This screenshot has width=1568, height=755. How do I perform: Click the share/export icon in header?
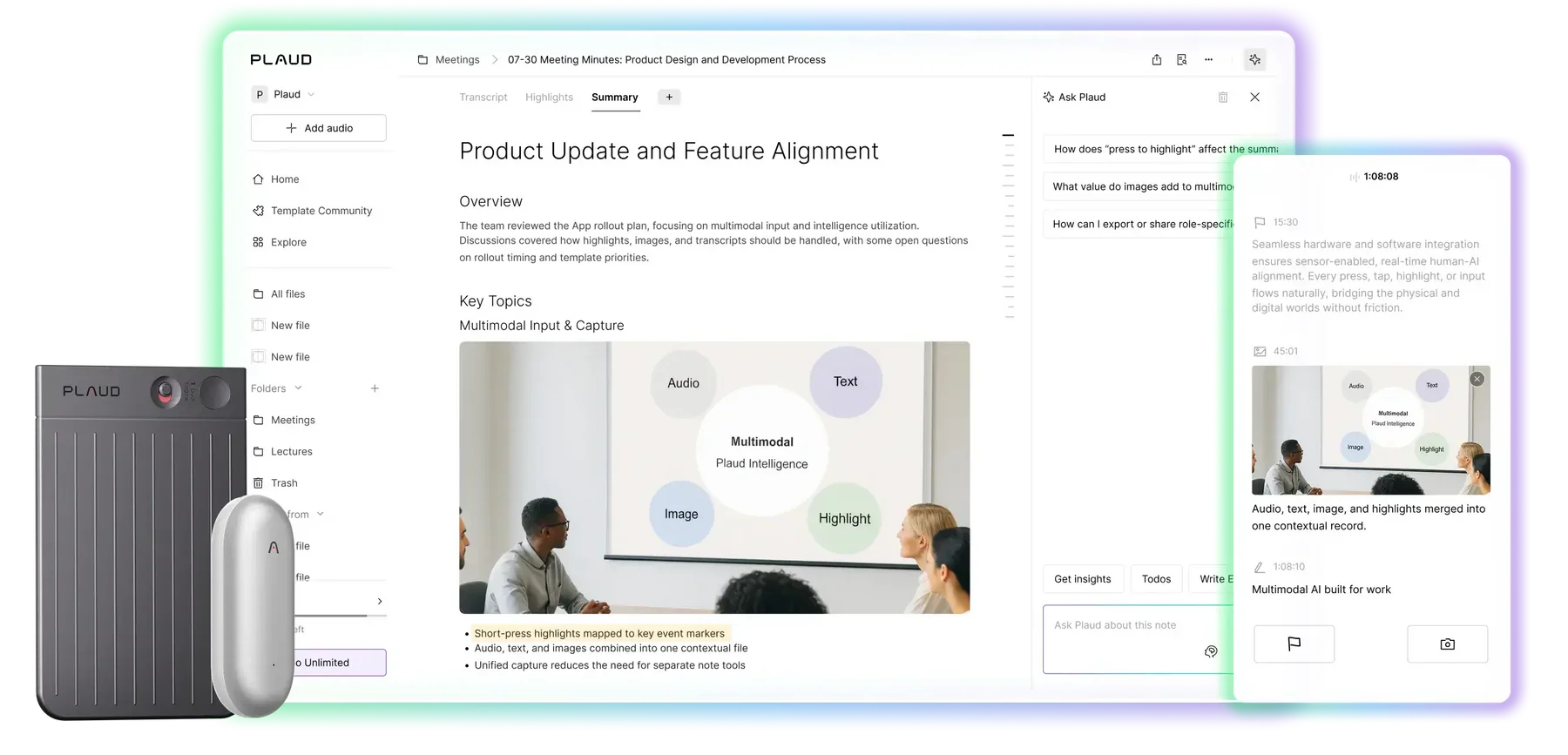click(x=1156, y=60)
